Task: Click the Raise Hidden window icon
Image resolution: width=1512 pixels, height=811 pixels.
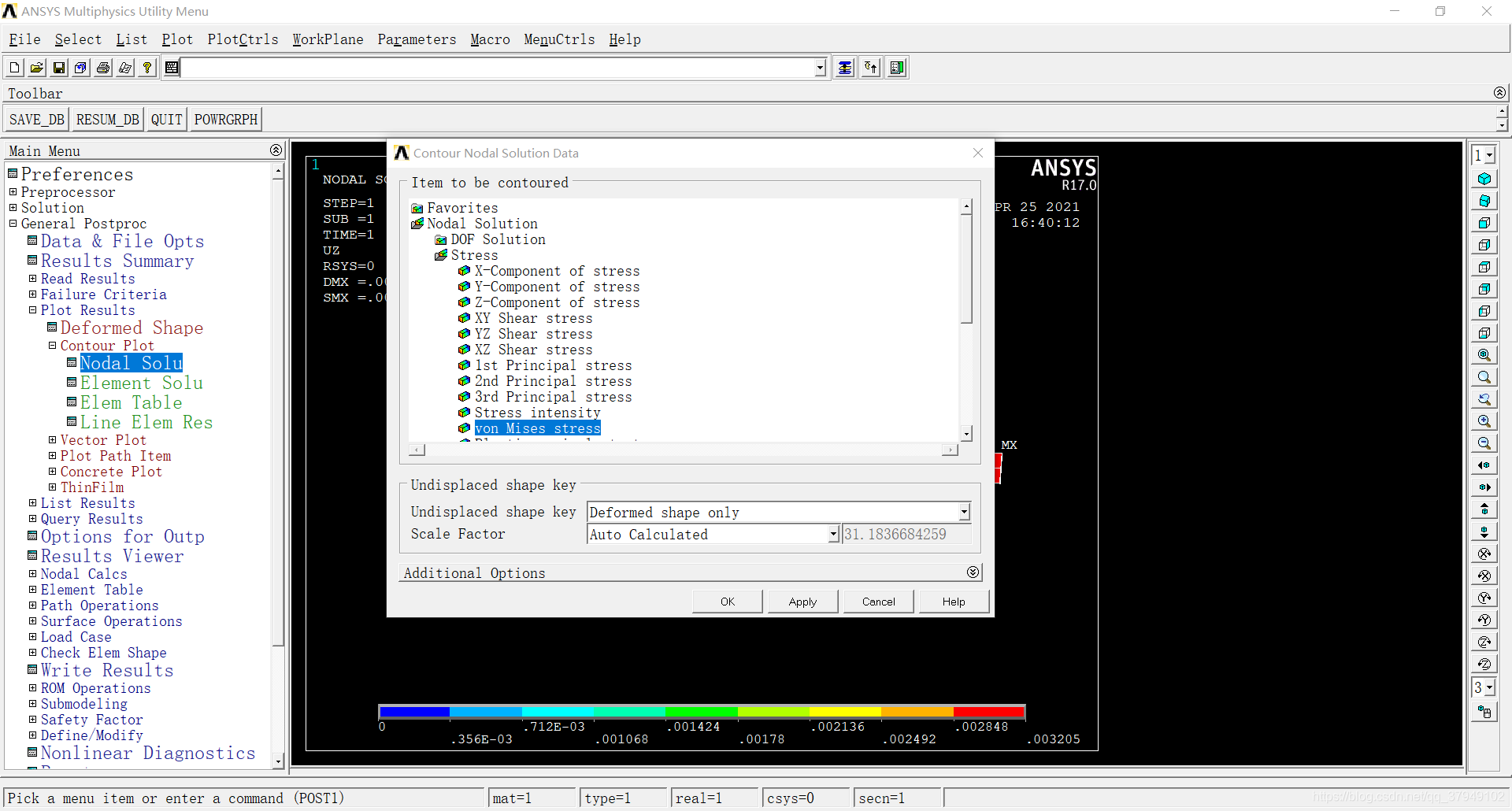Action: click(x=845, y=69)
